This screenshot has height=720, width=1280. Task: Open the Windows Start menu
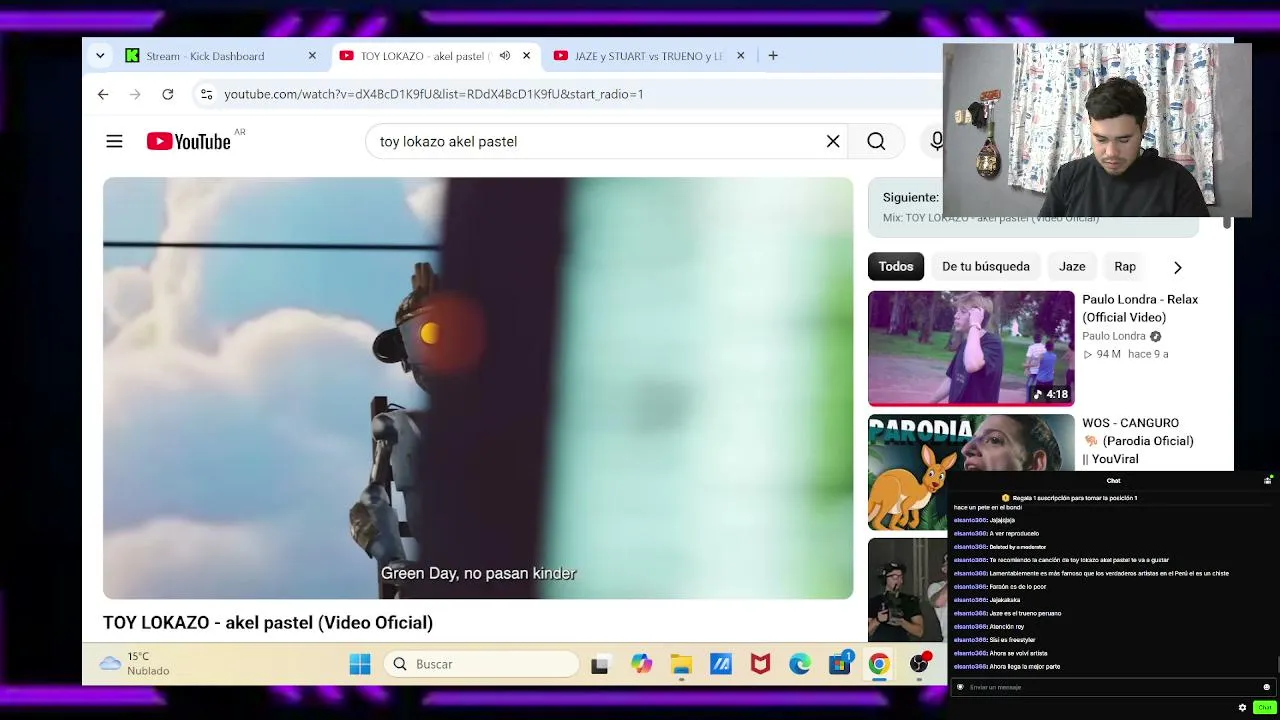pyautogui.click(x=360, y=664)
